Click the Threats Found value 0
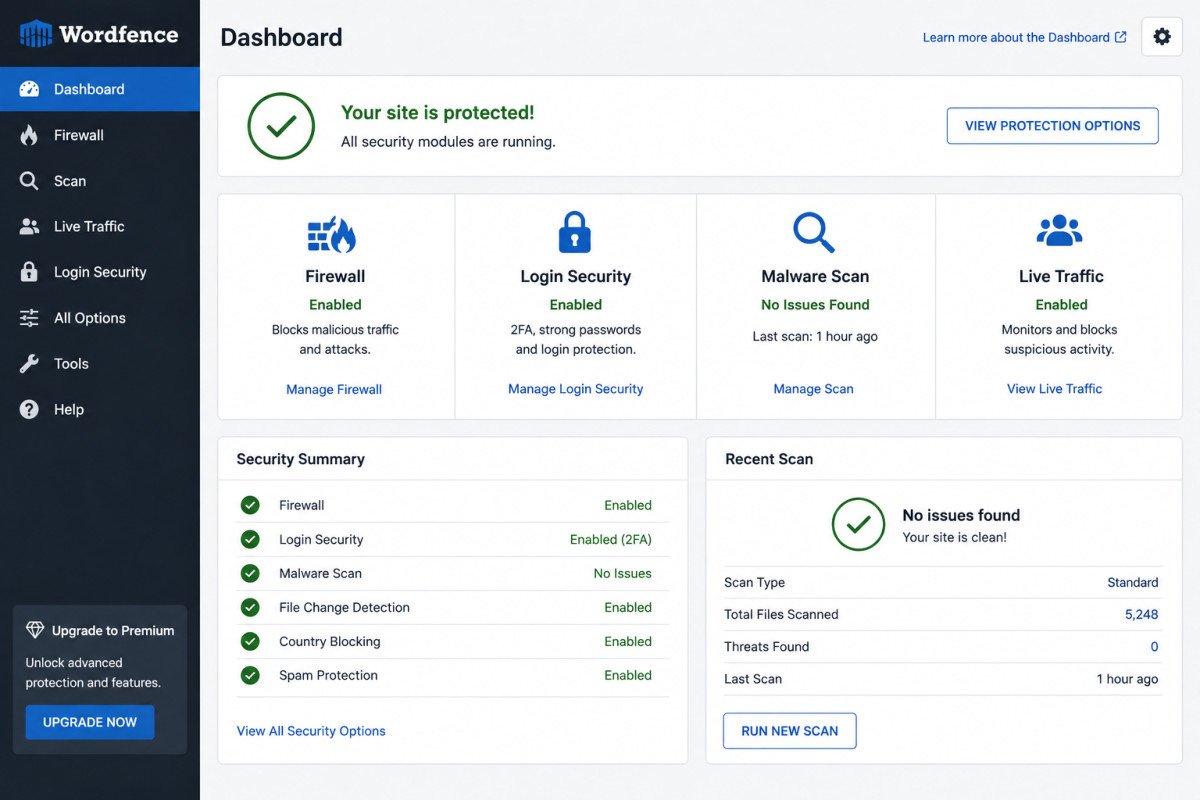The image size is (1200, 800). [x=1154, y=647]
